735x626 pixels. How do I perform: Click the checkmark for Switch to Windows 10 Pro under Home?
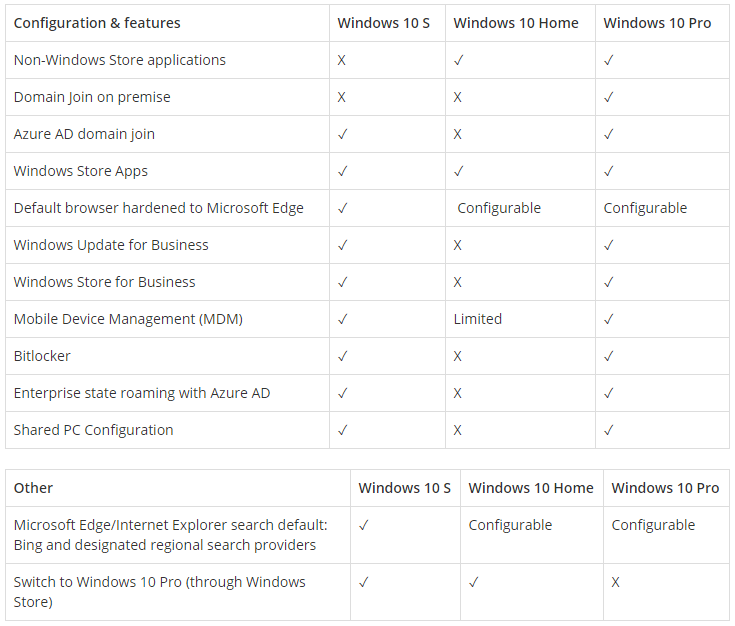coord(473,582)
